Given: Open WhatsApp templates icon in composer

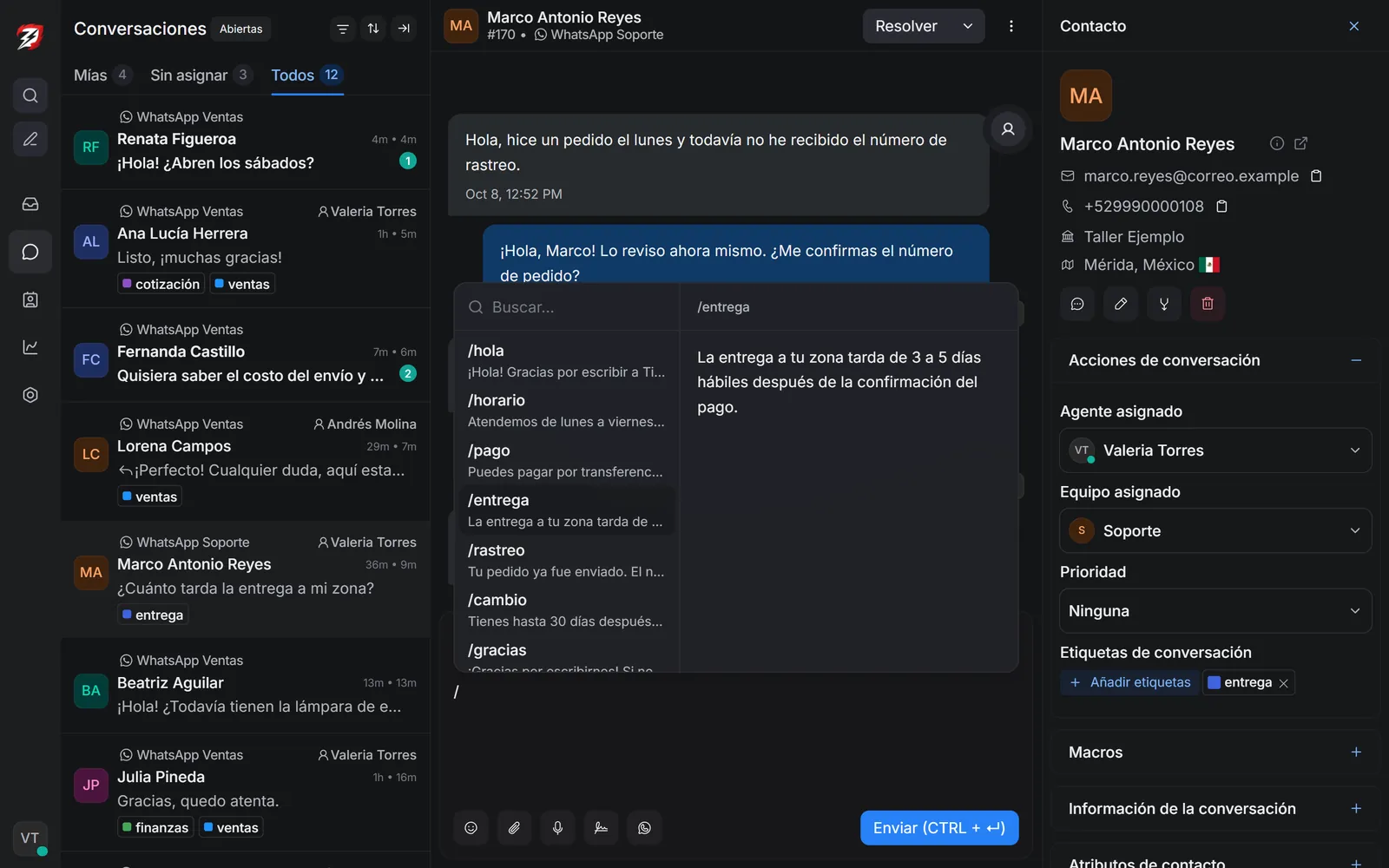Looking at the screenshot, I should [644, 828].
